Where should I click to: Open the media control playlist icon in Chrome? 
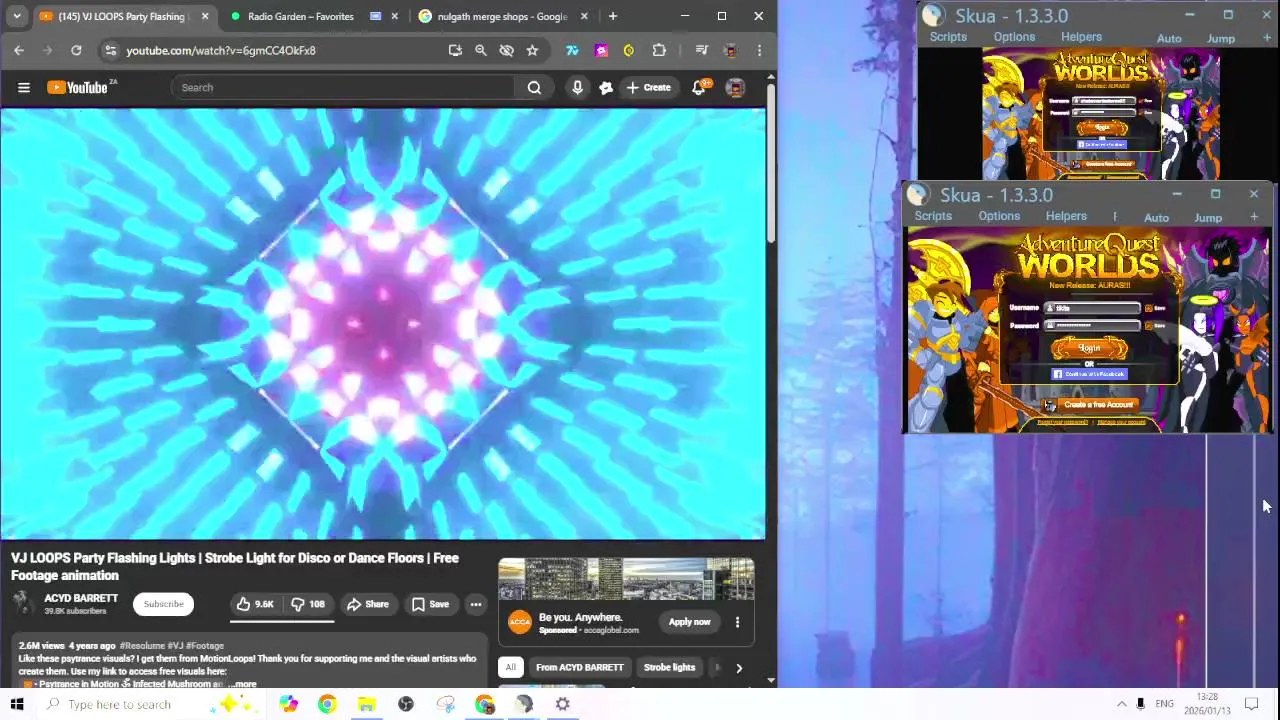click(701, 50)
